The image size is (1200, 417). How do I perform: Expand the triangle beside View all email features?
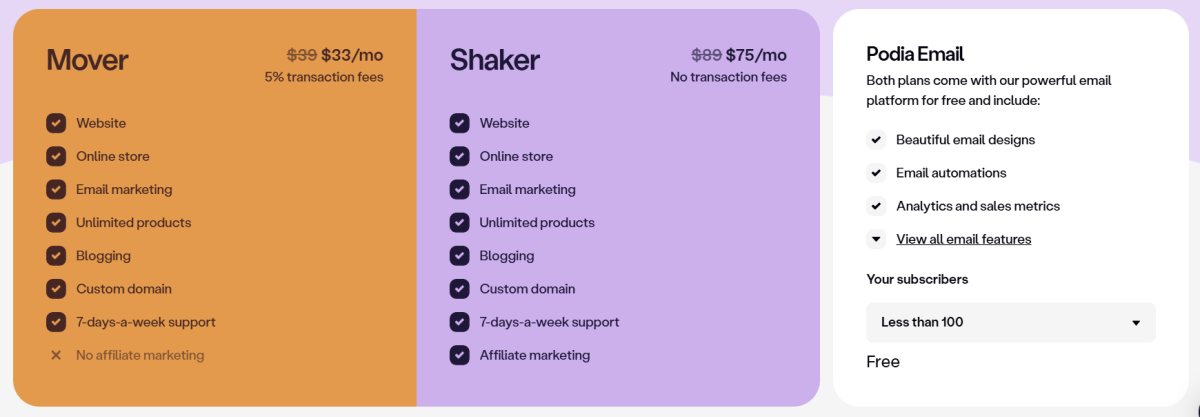[876, 239]
